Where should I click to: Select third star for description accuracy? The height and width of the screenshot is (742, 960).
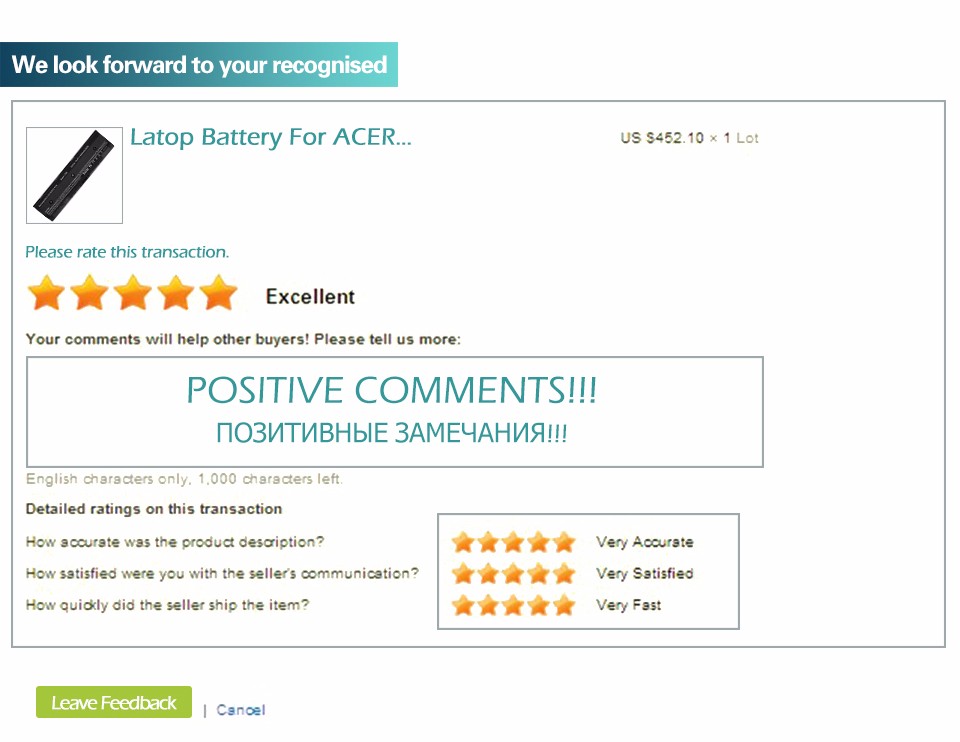click(513, 542)
